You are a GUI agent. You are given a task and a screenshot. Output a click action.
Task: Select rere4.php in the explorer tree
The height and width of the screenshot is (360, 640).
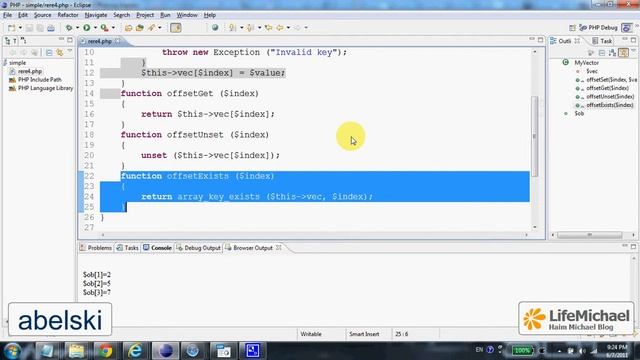tap(30, 71)
